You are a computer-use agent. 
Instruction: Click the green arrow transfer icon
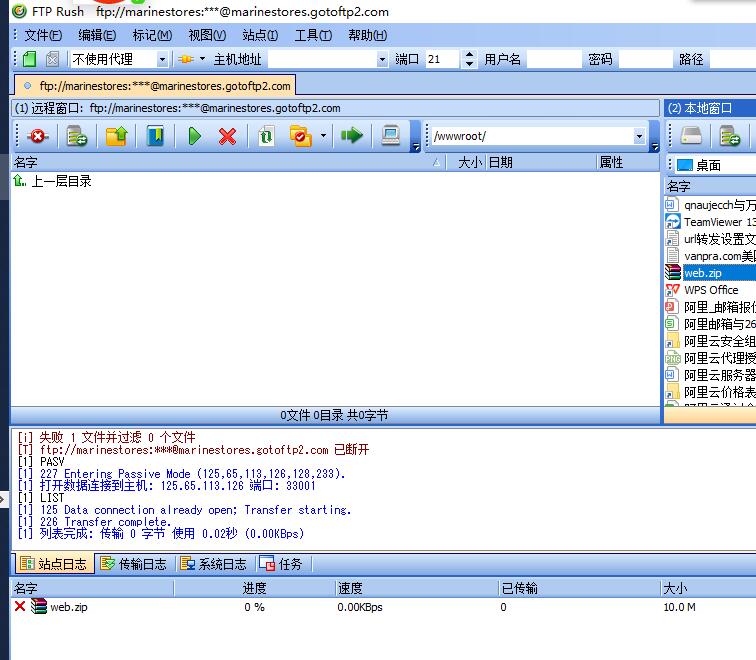click(x=351, y=136)
